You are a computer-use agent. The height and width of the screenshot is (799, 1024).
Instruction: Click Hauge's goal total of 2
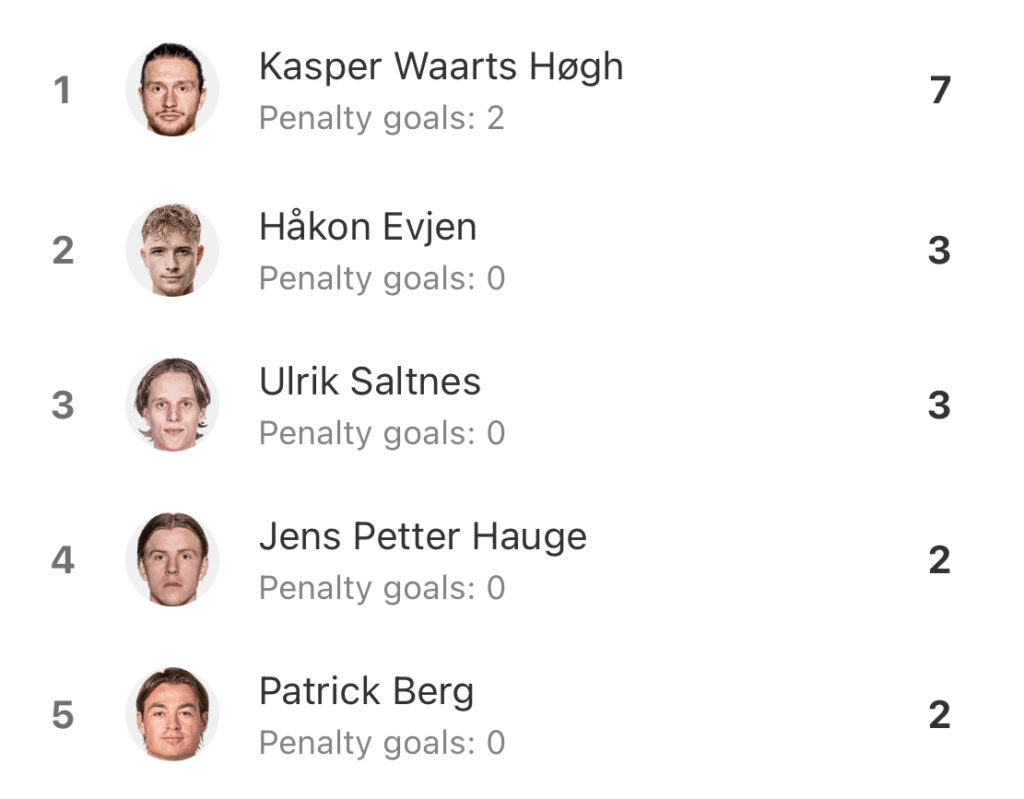tap(940, 560)
